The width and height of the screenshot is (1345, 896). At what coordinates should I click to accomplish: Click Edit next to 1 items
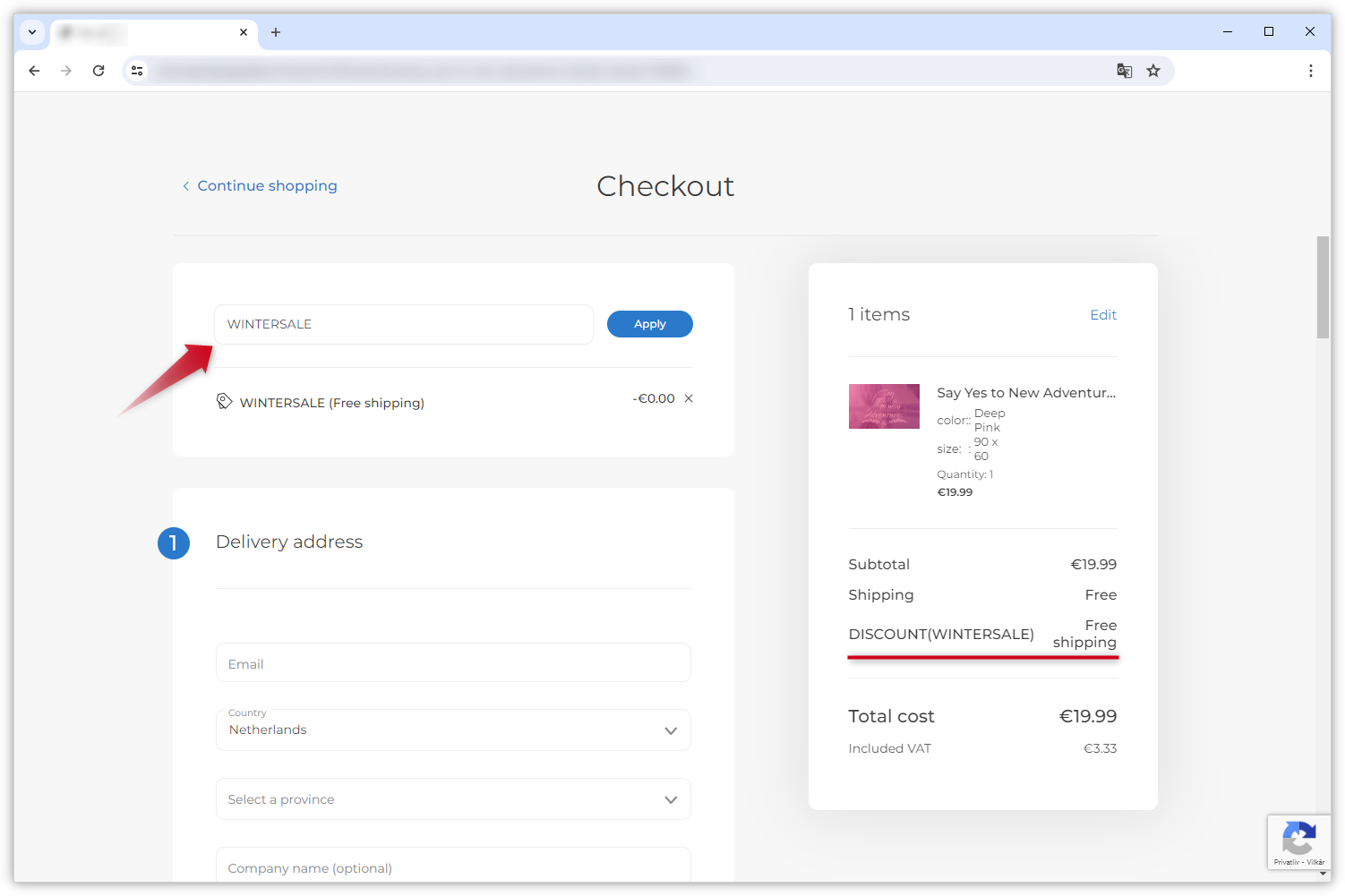[1102, 314]
